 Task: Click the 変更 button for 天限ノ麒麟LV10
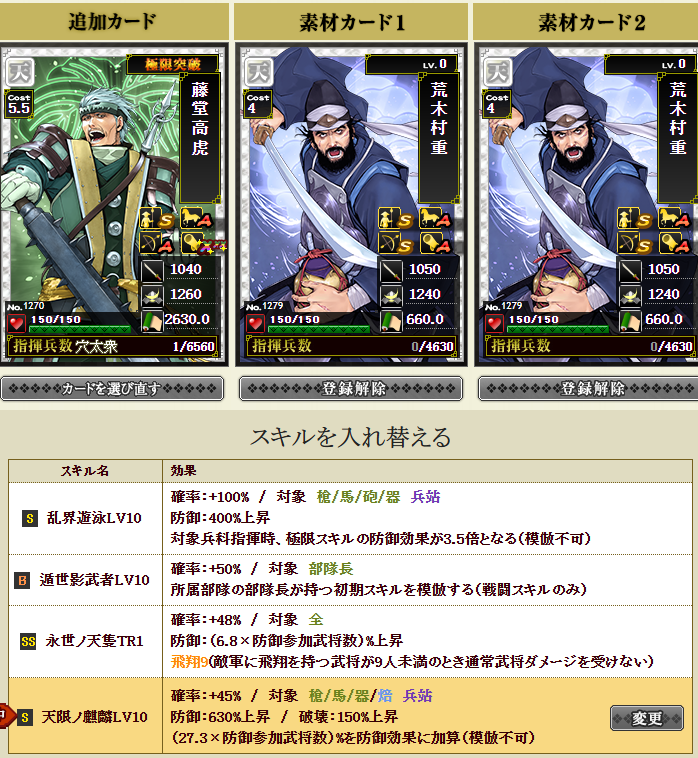point(647,718)
